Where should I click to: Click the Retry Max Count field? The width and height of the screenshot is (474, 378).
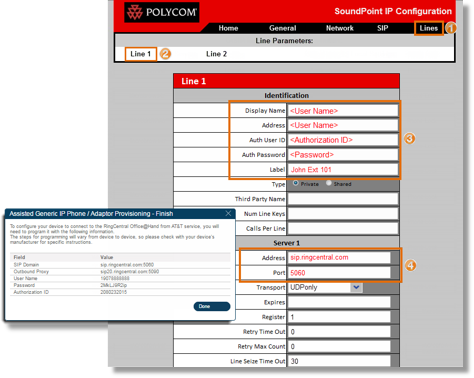tap(339, 346)
